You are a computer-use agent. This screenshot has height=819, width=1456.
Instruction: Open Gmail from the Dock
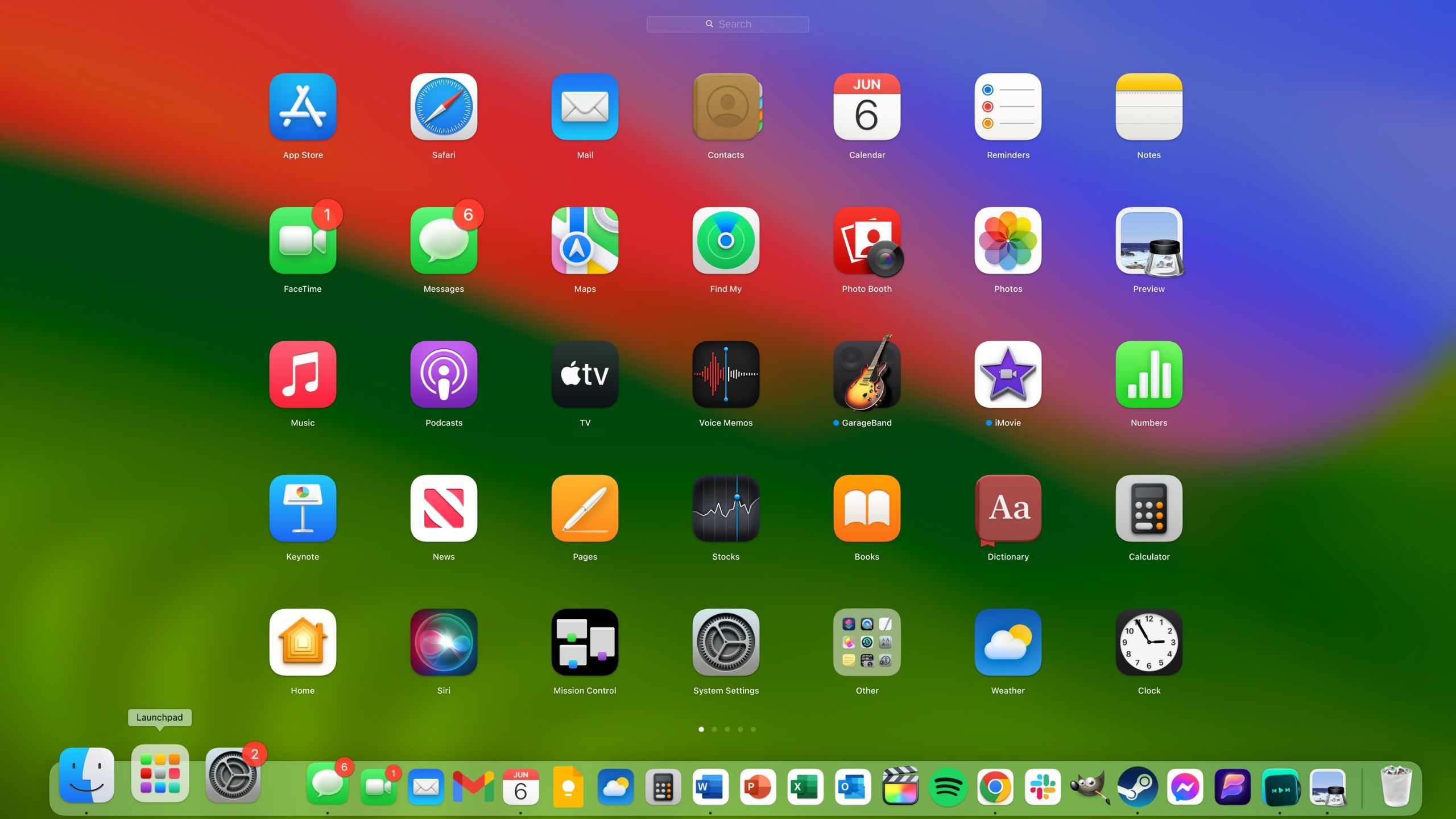[473, 787]
